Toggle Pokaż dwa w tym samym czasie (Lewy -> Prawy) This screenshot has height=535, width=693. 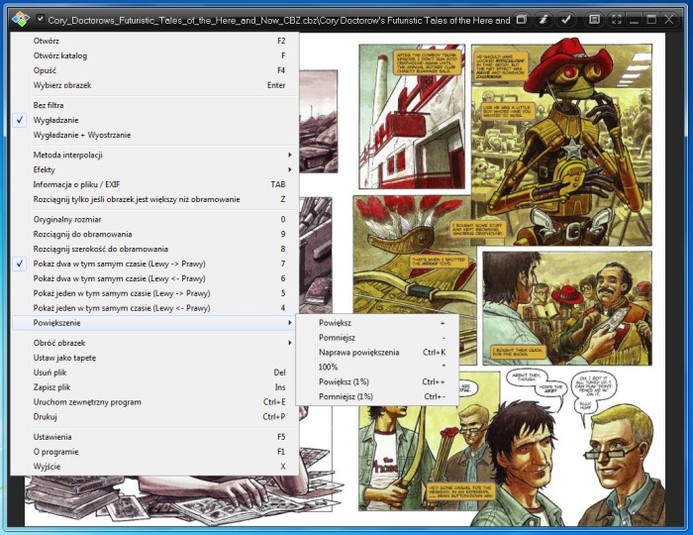pos(155,264)
